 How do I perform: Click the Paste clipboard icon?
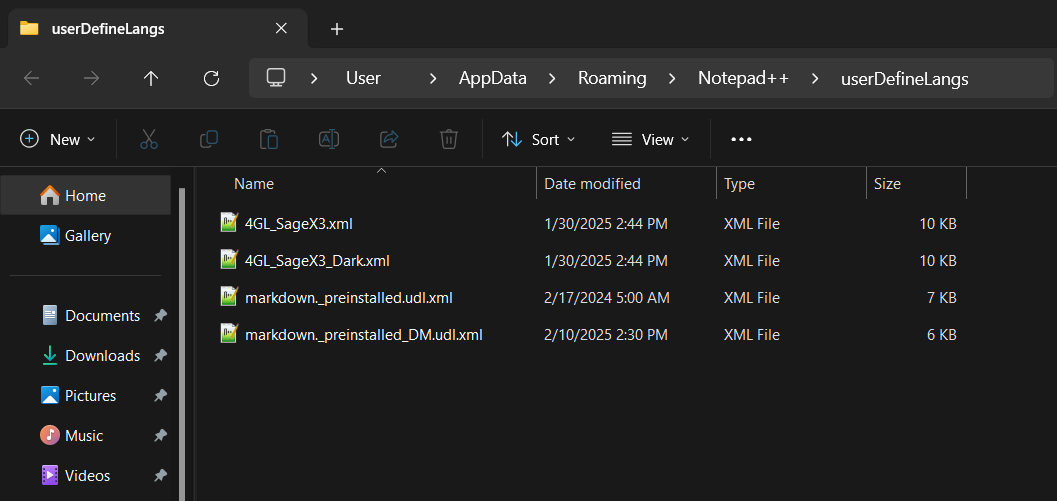(x=269, y=139)
